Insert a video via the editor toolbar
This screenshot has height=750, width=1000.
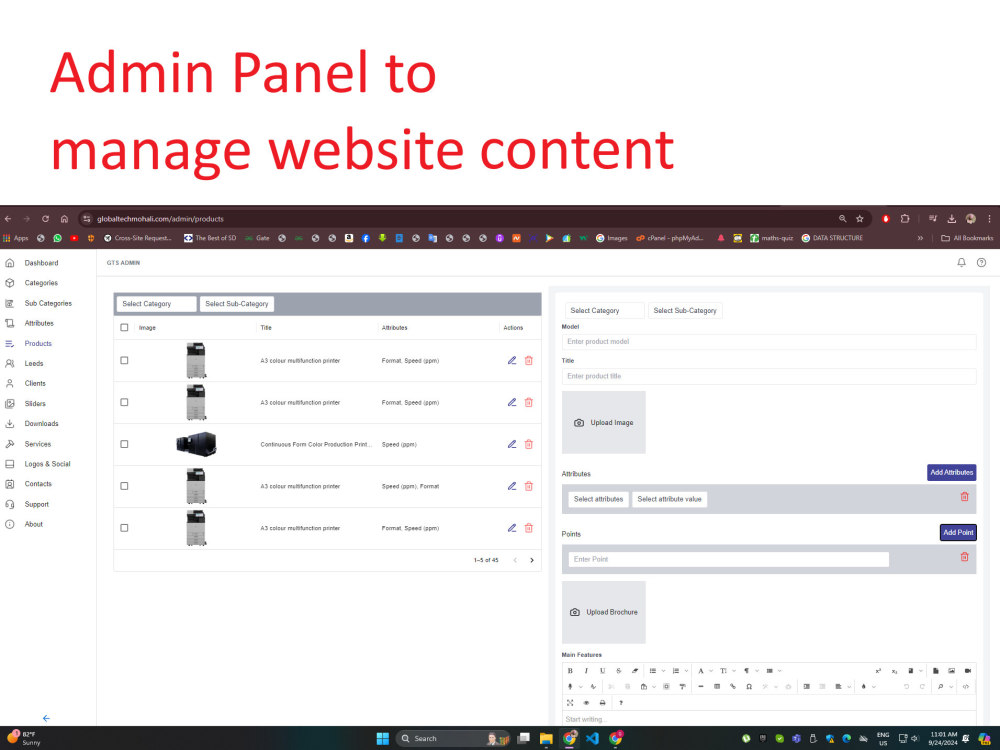tap(967, 670)
